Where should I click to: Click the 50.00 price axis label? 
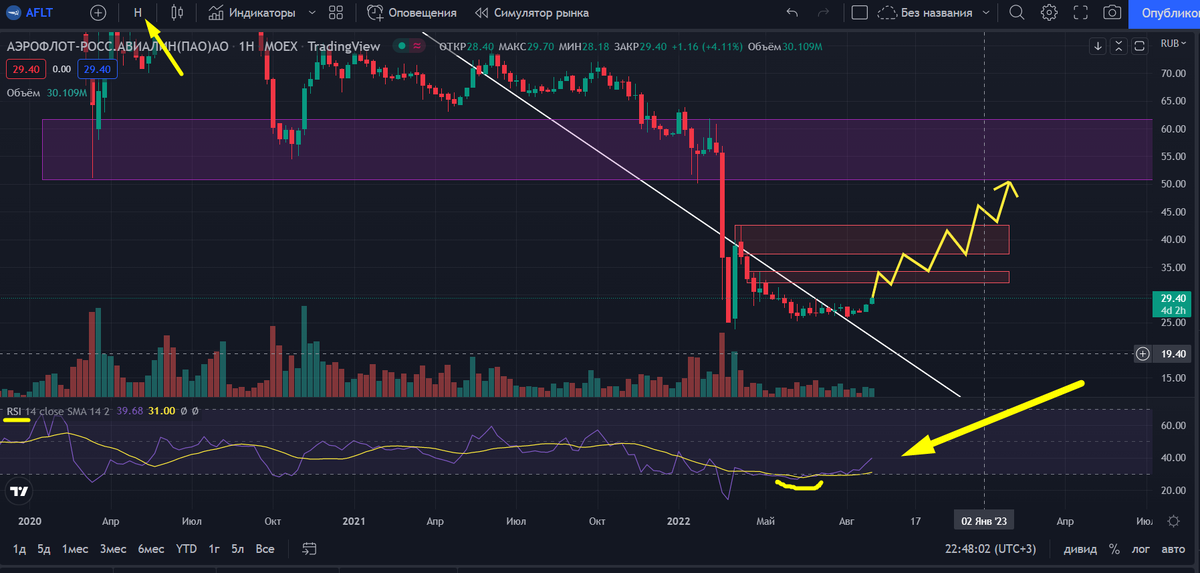(1172, 185)
